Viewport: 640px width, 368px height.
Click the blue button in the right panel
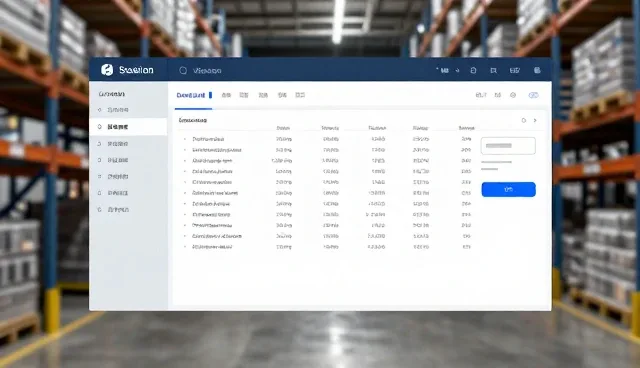pyautogui.click(x=509, y=189)
